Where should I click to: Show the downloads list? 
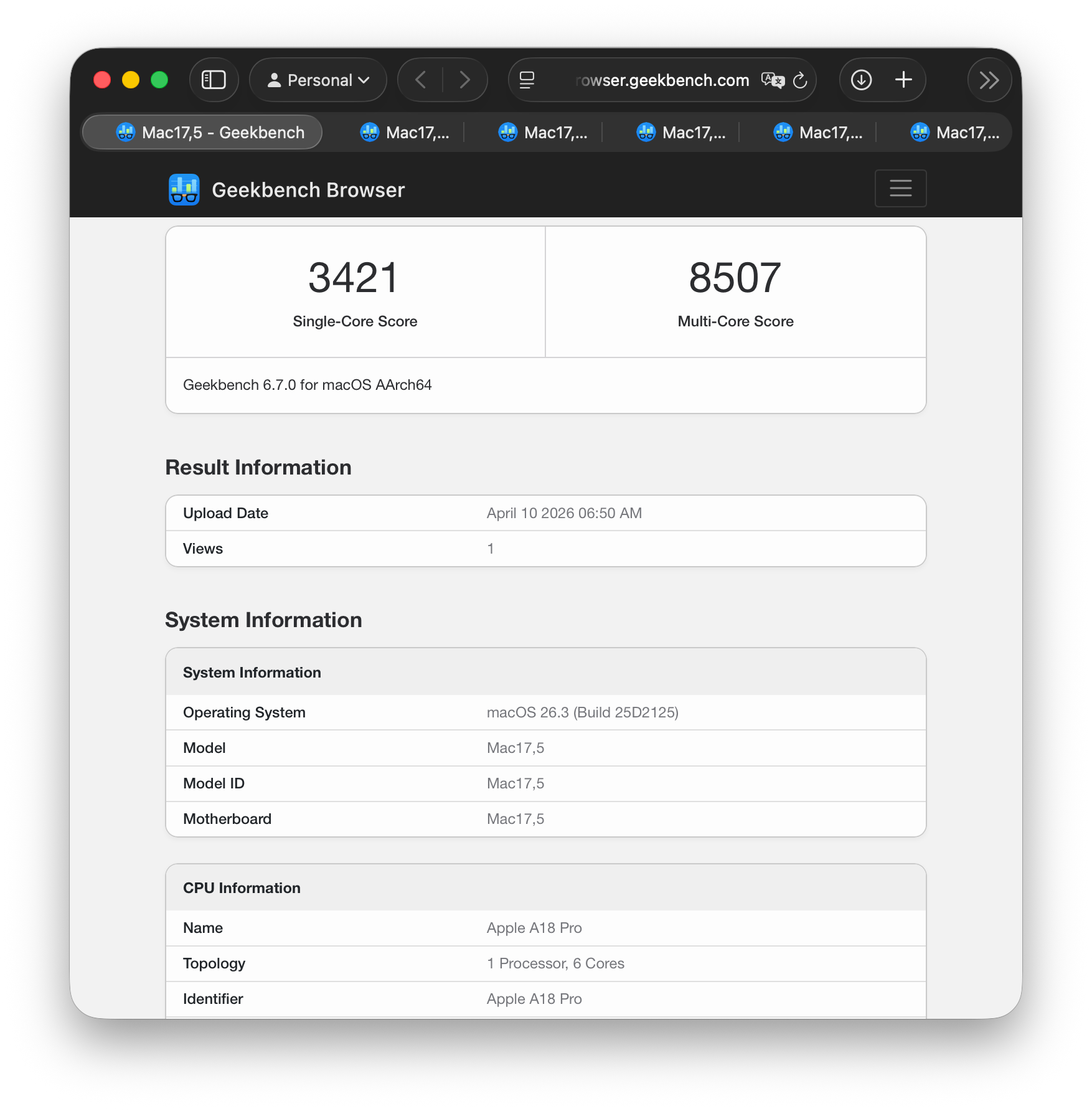tap(861, 80)
